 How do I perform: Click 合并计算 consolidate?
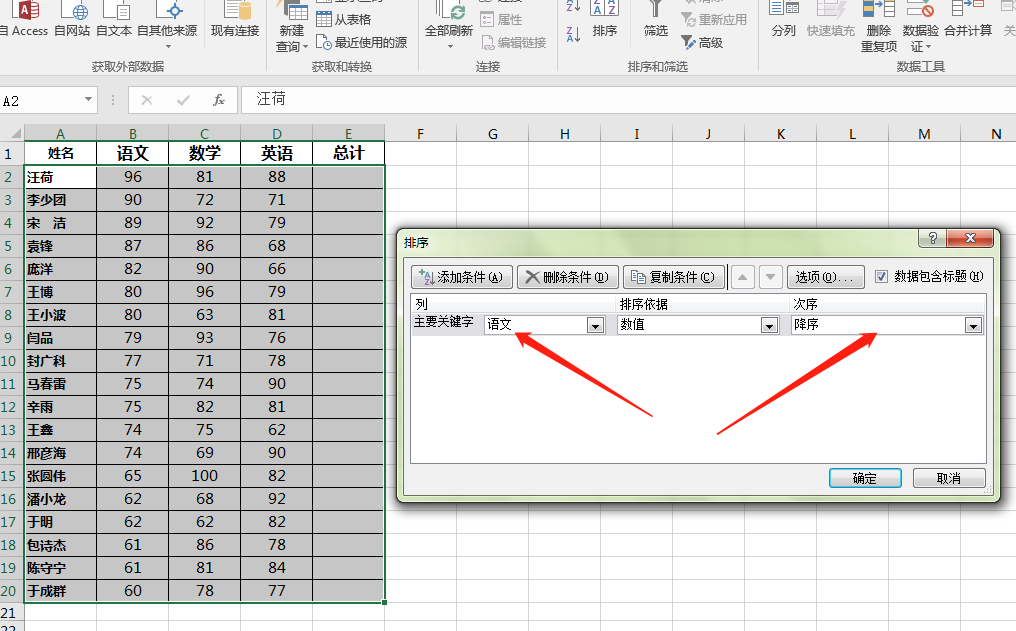point(968,19)
